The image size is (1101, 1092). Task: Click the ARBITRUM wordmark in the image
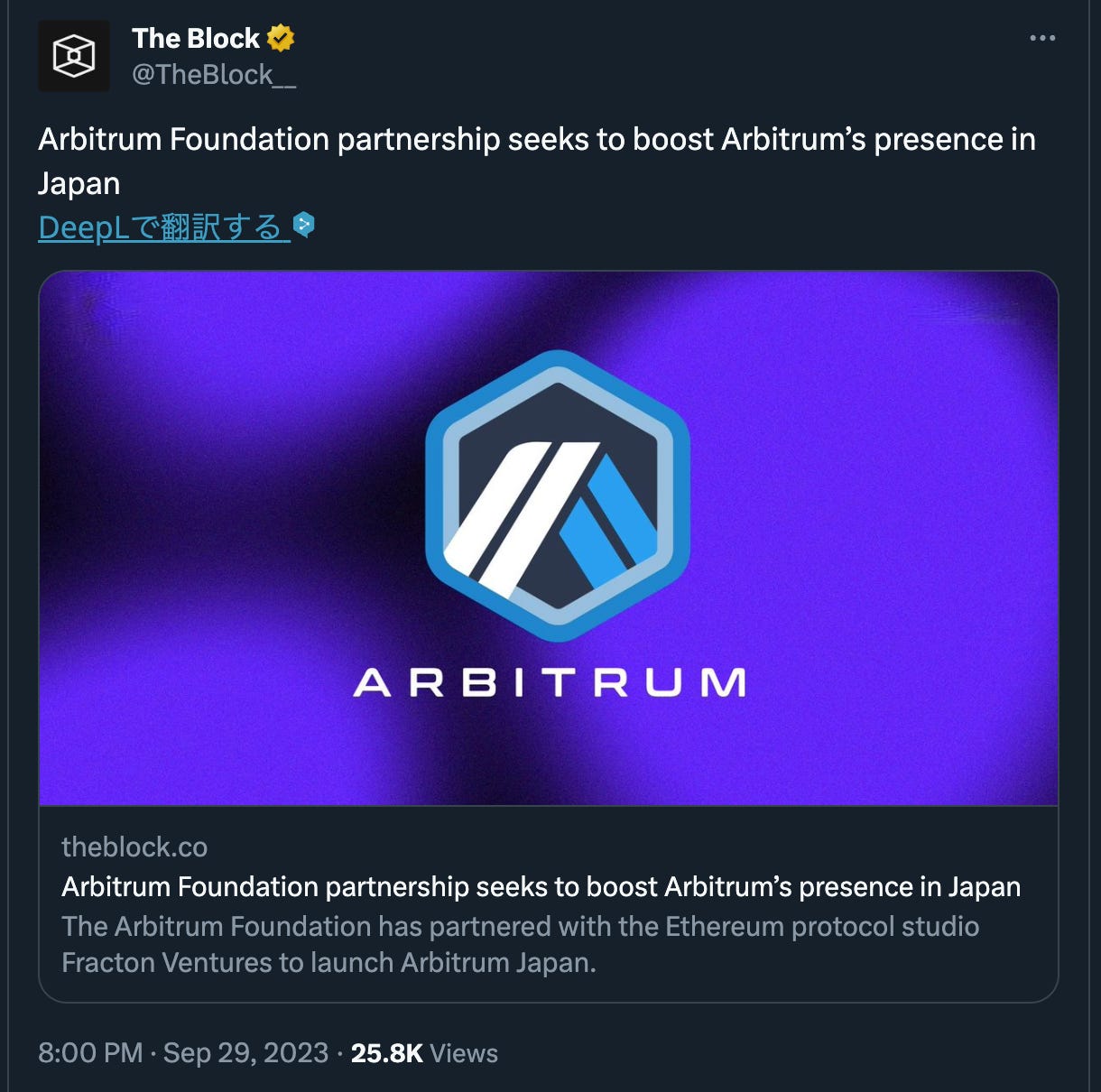pyautogui.click(x=550, y=682)
